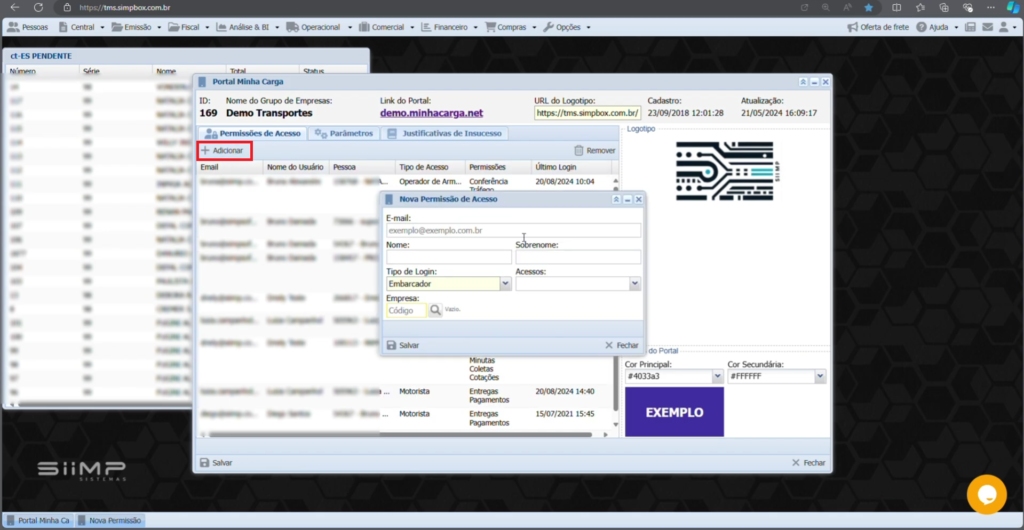Open the Comercial menu
Viewport: 1024px width, 530px height.
coord(386,27)
